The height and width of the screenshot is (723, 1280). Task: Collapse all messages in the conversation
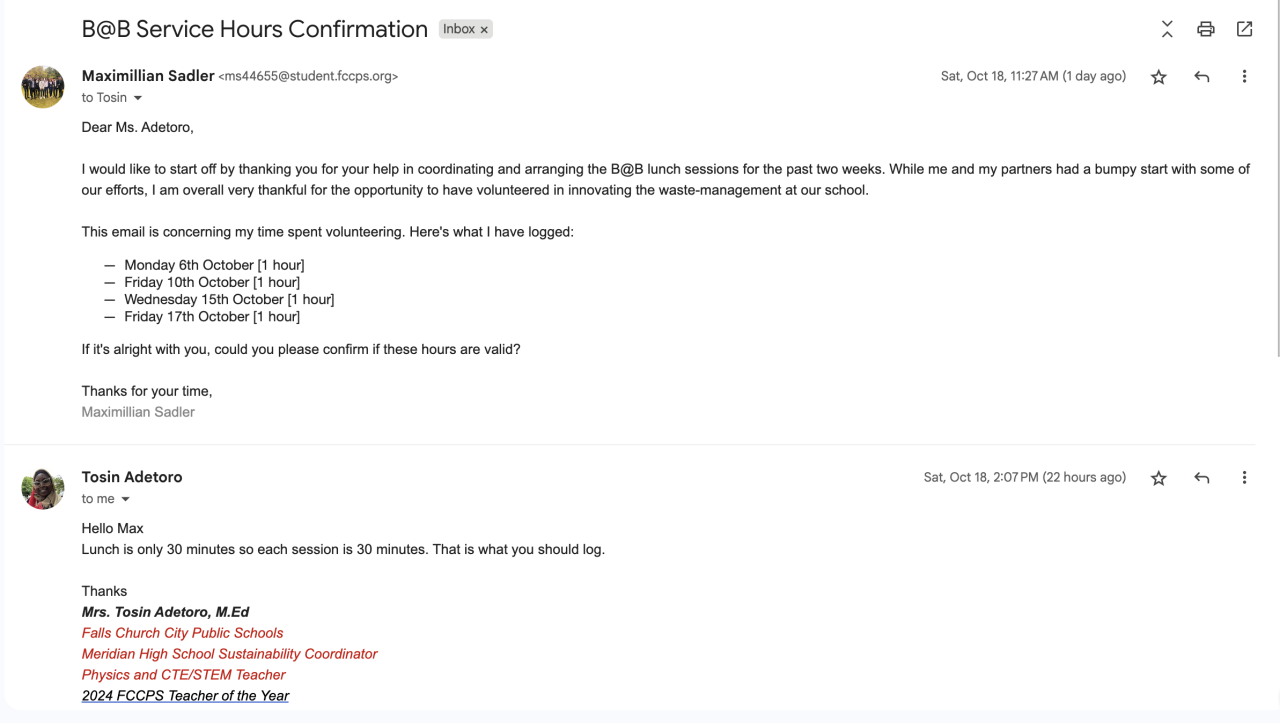point(1167,29)
